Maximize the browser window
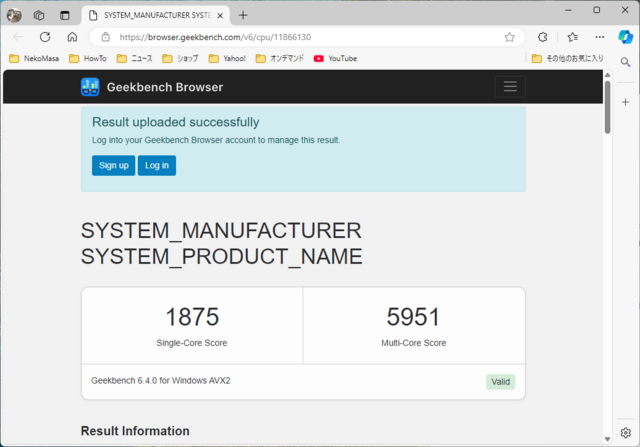The image size is (640, 447). coord(597,10)
